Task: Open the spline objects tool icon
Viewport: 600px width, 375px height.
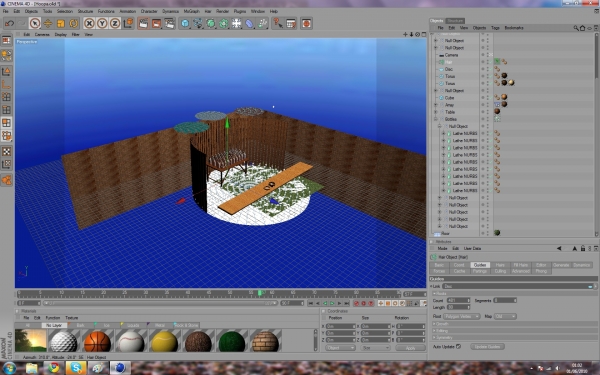Action: (x=198, y=23)
